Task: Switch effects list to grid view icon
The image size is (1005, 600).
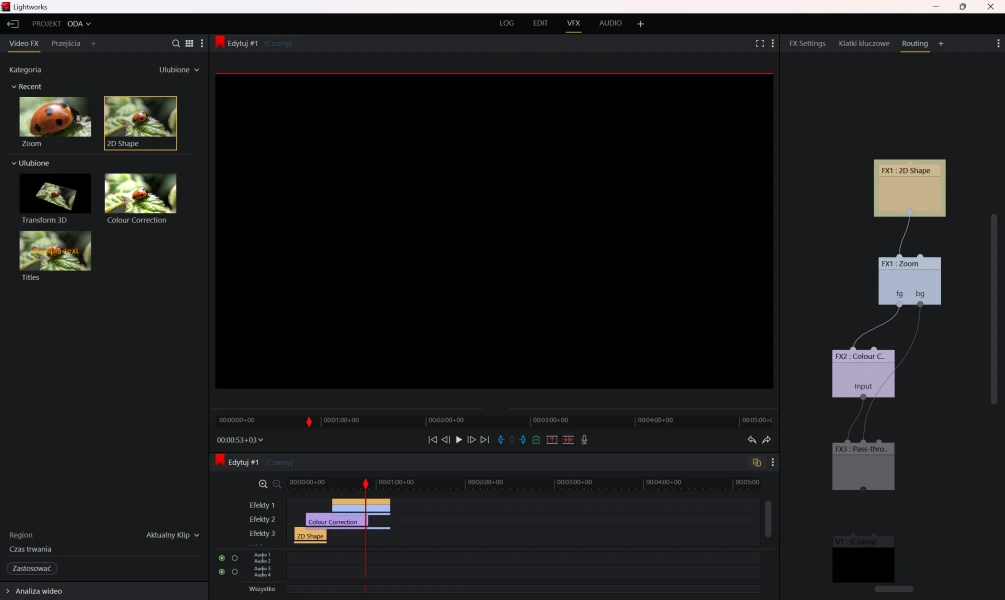Action: point(189,44)
